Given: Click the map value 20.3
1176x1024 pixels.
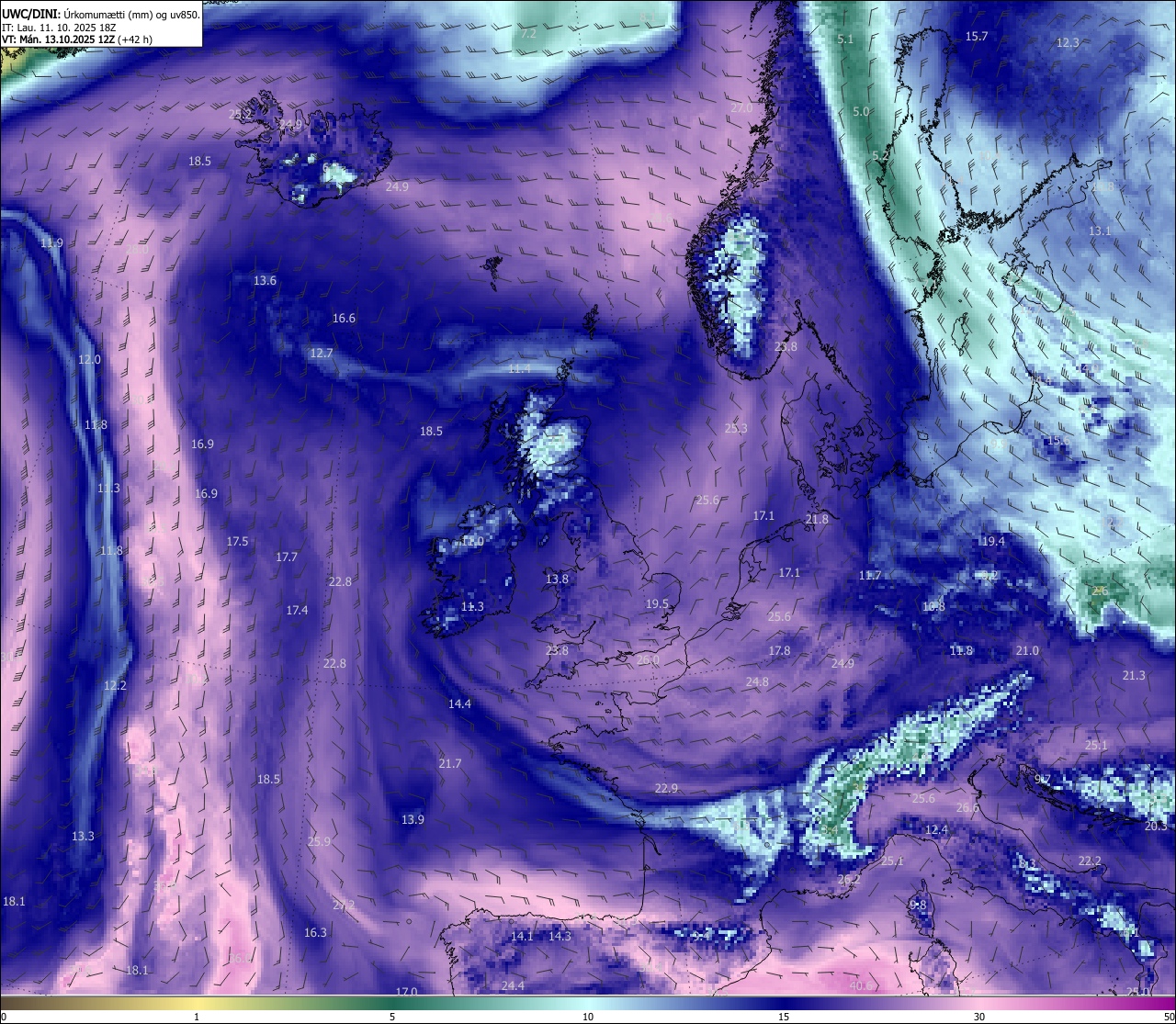Looking at the screenshot, I should [x=1155, y=827].
